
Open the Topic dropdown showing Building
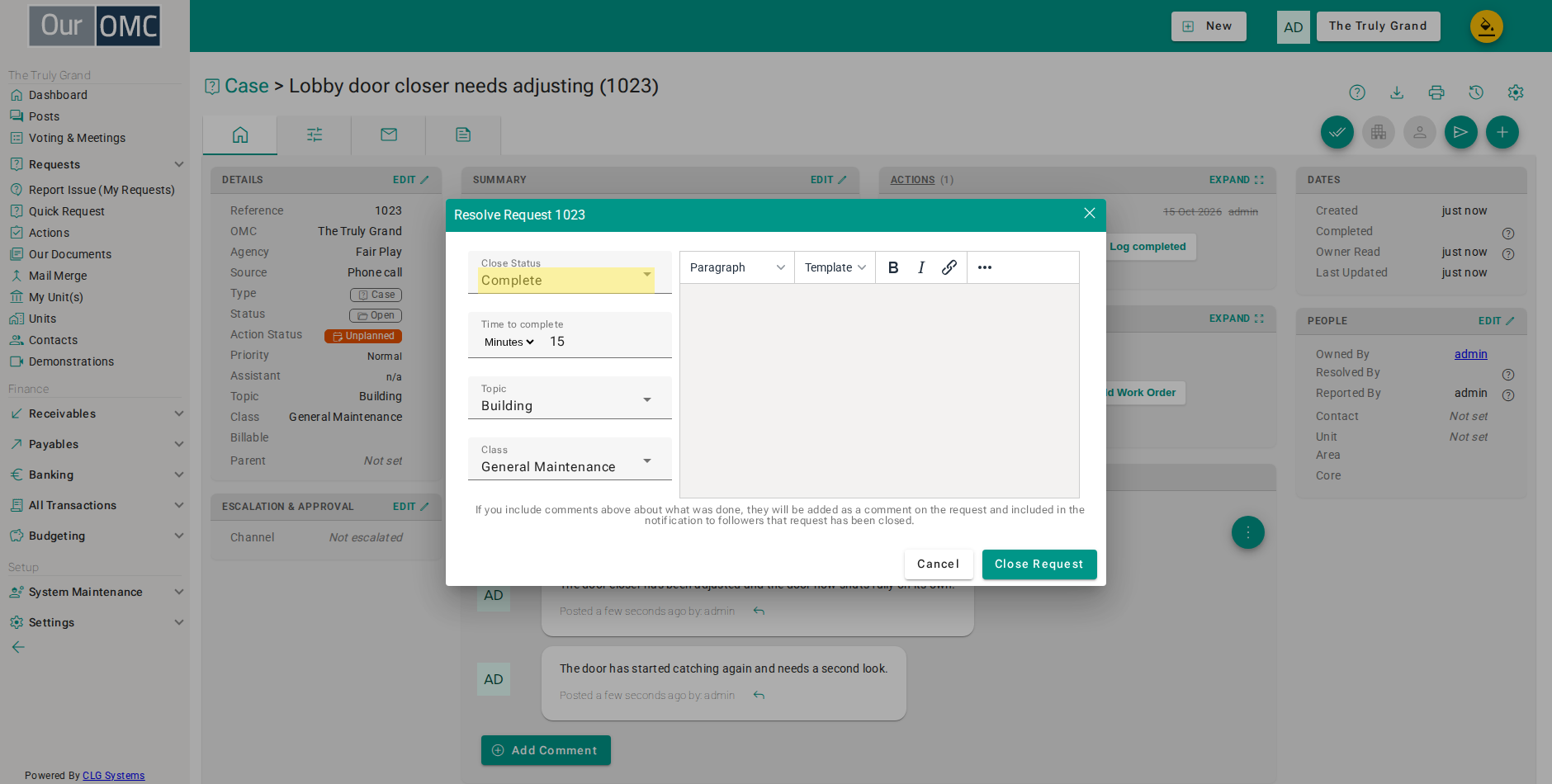pos(570,398)
